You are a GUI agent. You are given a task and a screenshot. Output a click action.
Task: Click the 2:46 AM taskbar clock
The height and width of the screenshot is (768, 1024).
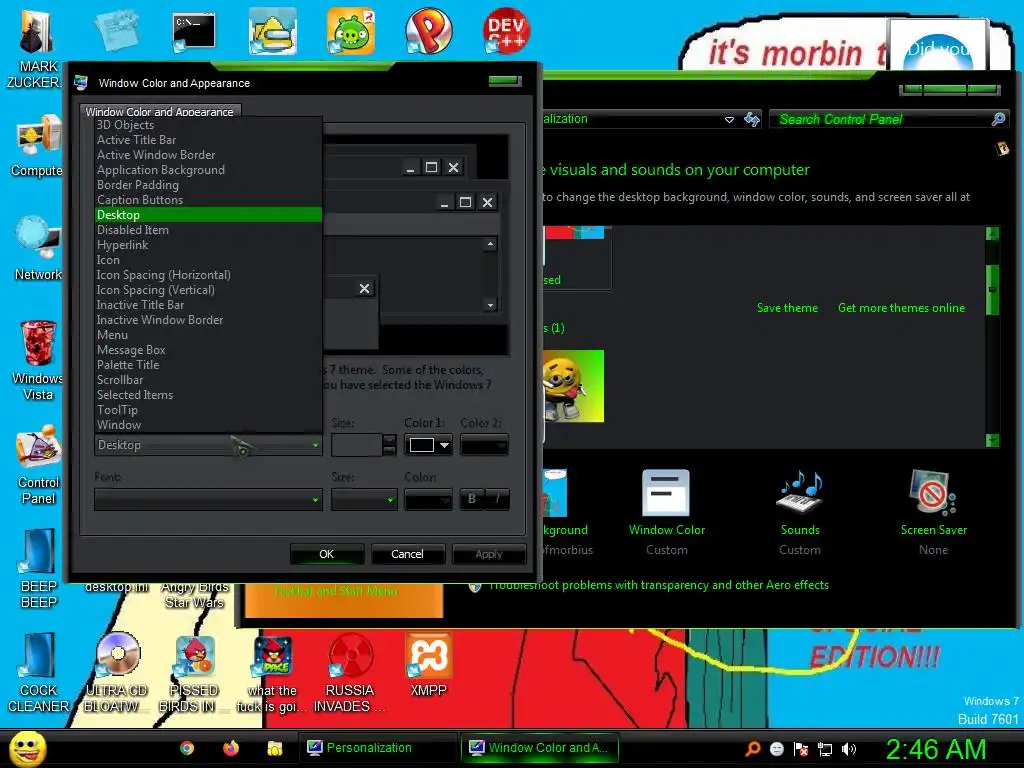[935, 749]
